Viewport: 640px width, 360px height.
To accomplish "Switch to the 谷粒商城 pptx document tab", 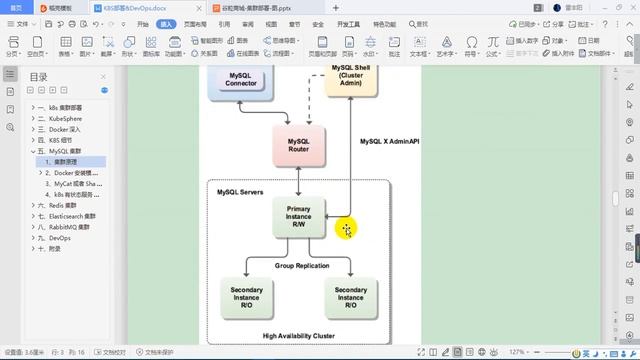I will click(256, 8).
